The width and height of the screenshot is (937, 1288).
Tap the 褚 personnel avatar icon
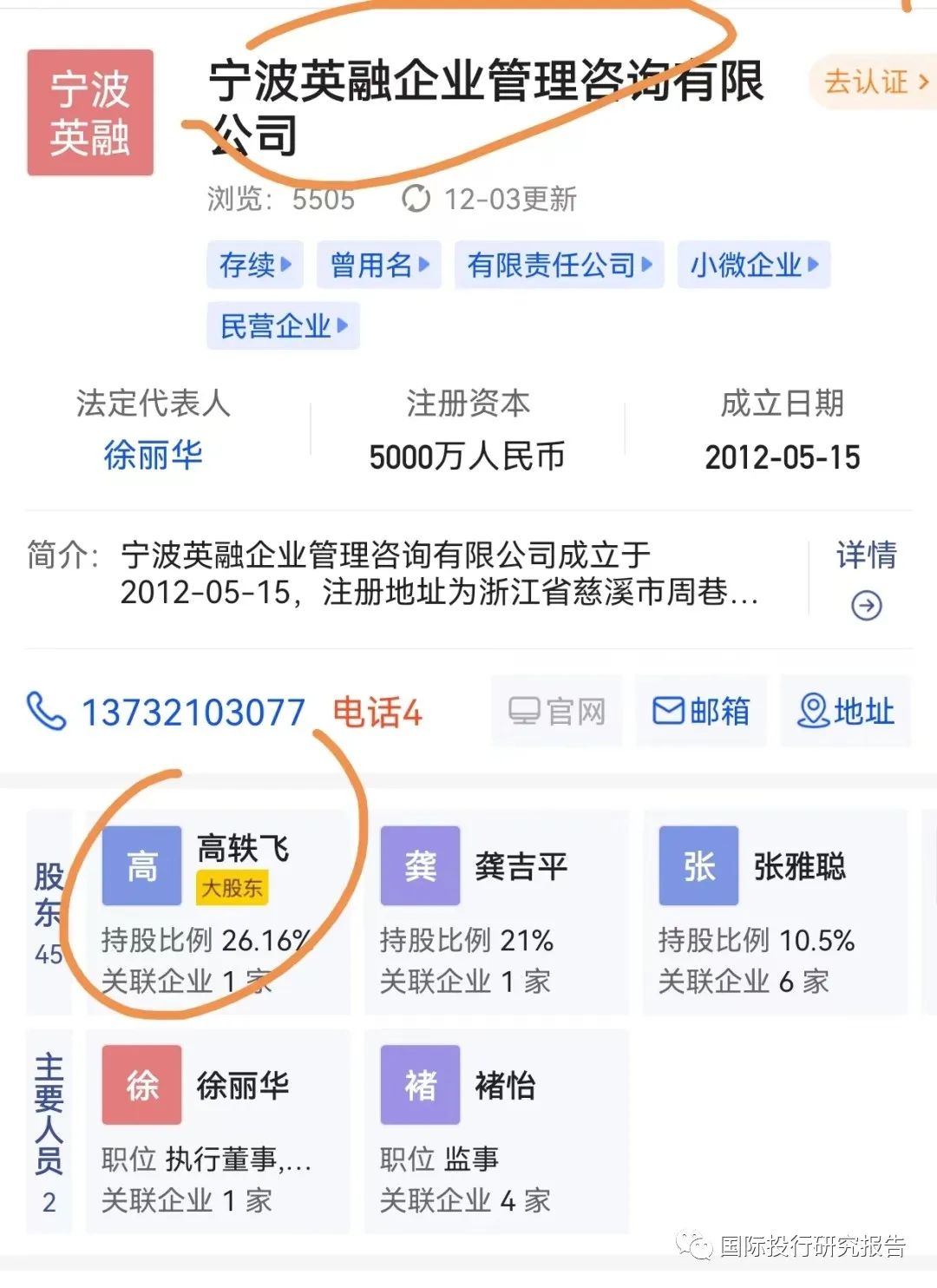tap(420, 1085)
